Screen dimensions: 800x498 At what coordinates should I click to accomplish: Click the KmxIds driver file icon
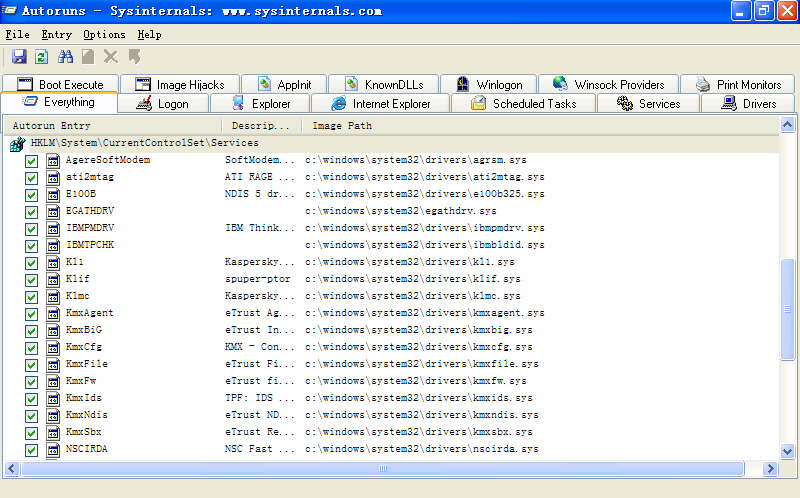coord(53,399)
